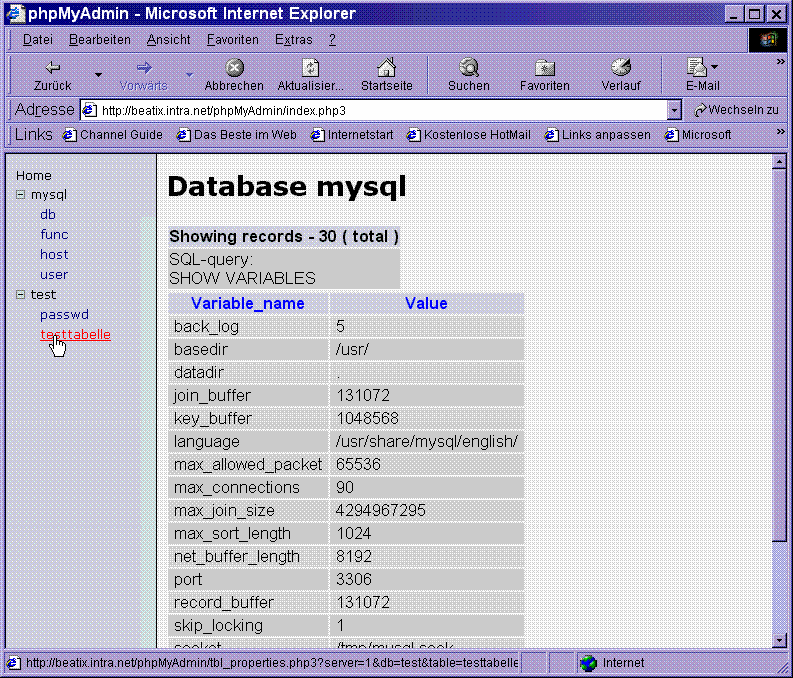Collapse the test database tree node
The height and width of the screenshot is (678, 793).
pos(21,295)
